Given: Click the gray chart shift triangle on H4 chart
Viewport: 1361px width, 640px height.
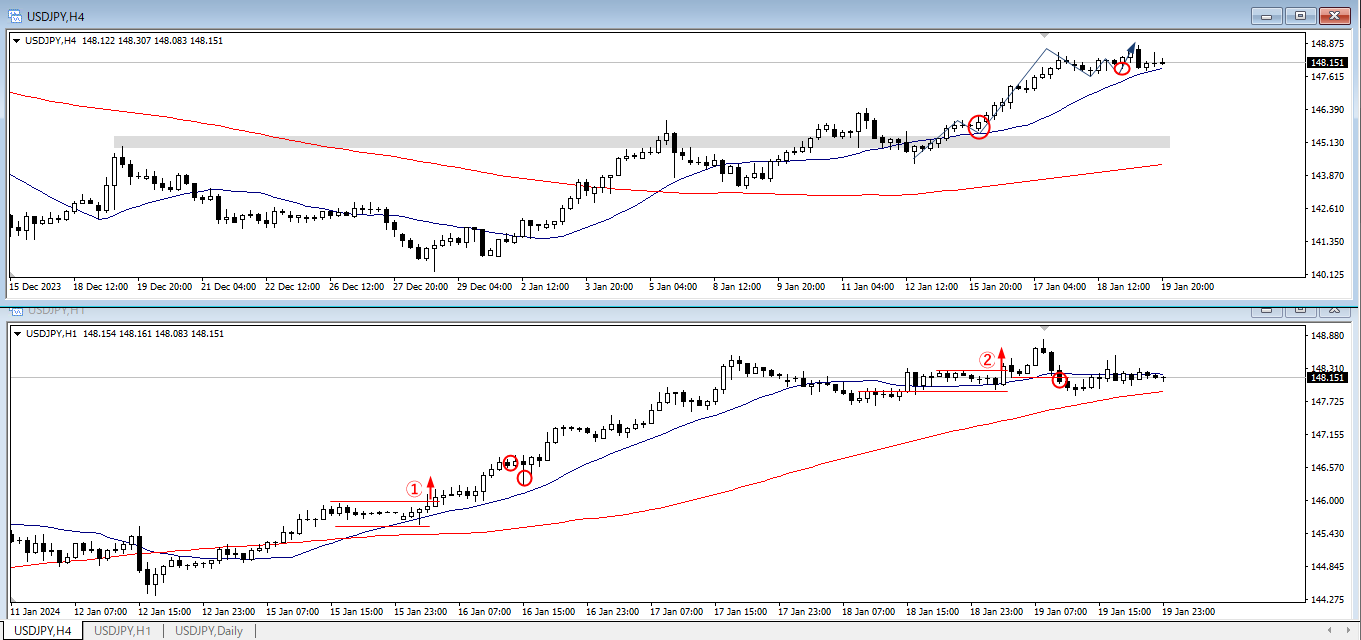Looking at the screenshot, I should click(x=1046, y=37).
